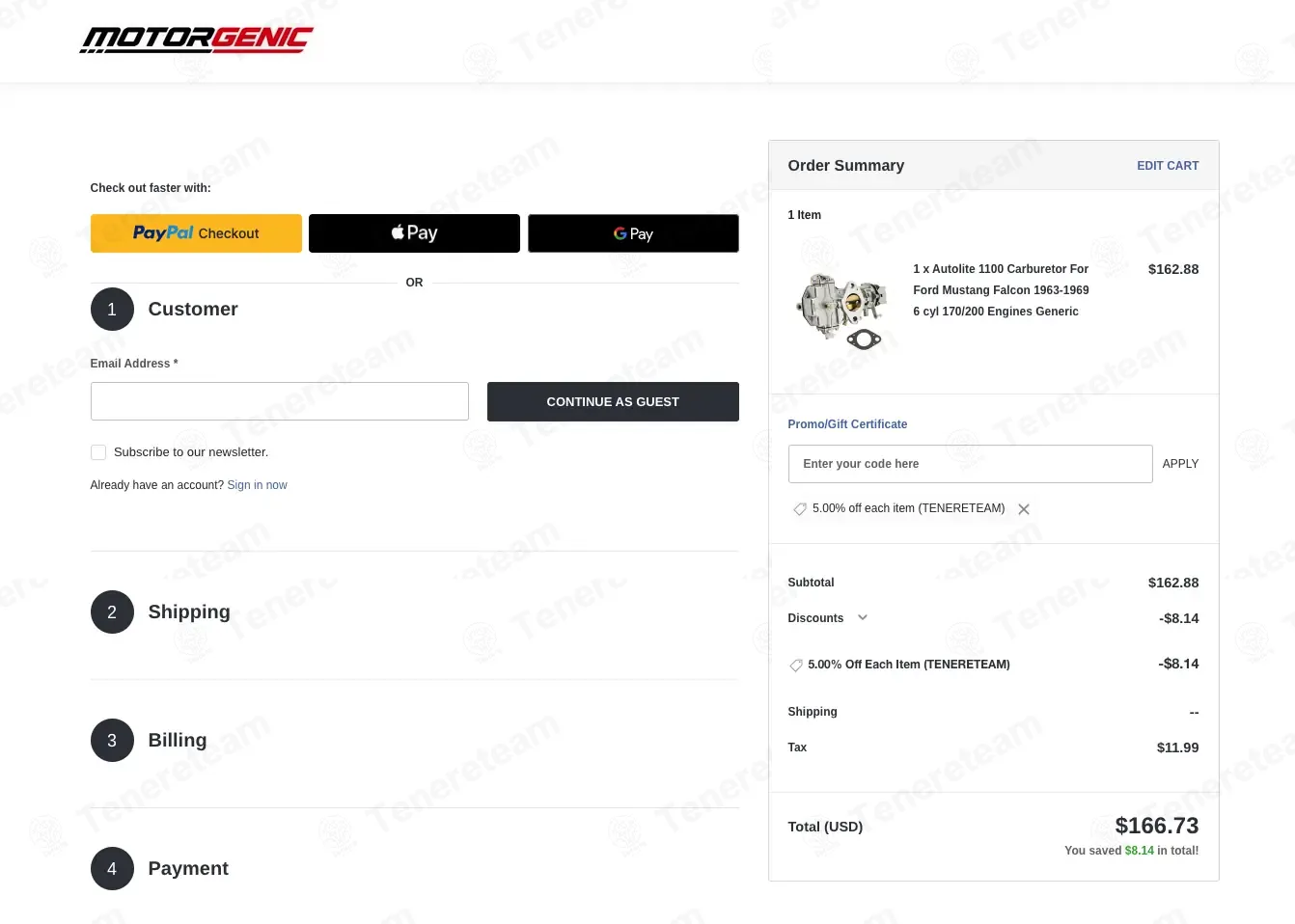Click the Shipping step heading
The height and width of the screenshot is (924, 1295).
pos(189,612)
